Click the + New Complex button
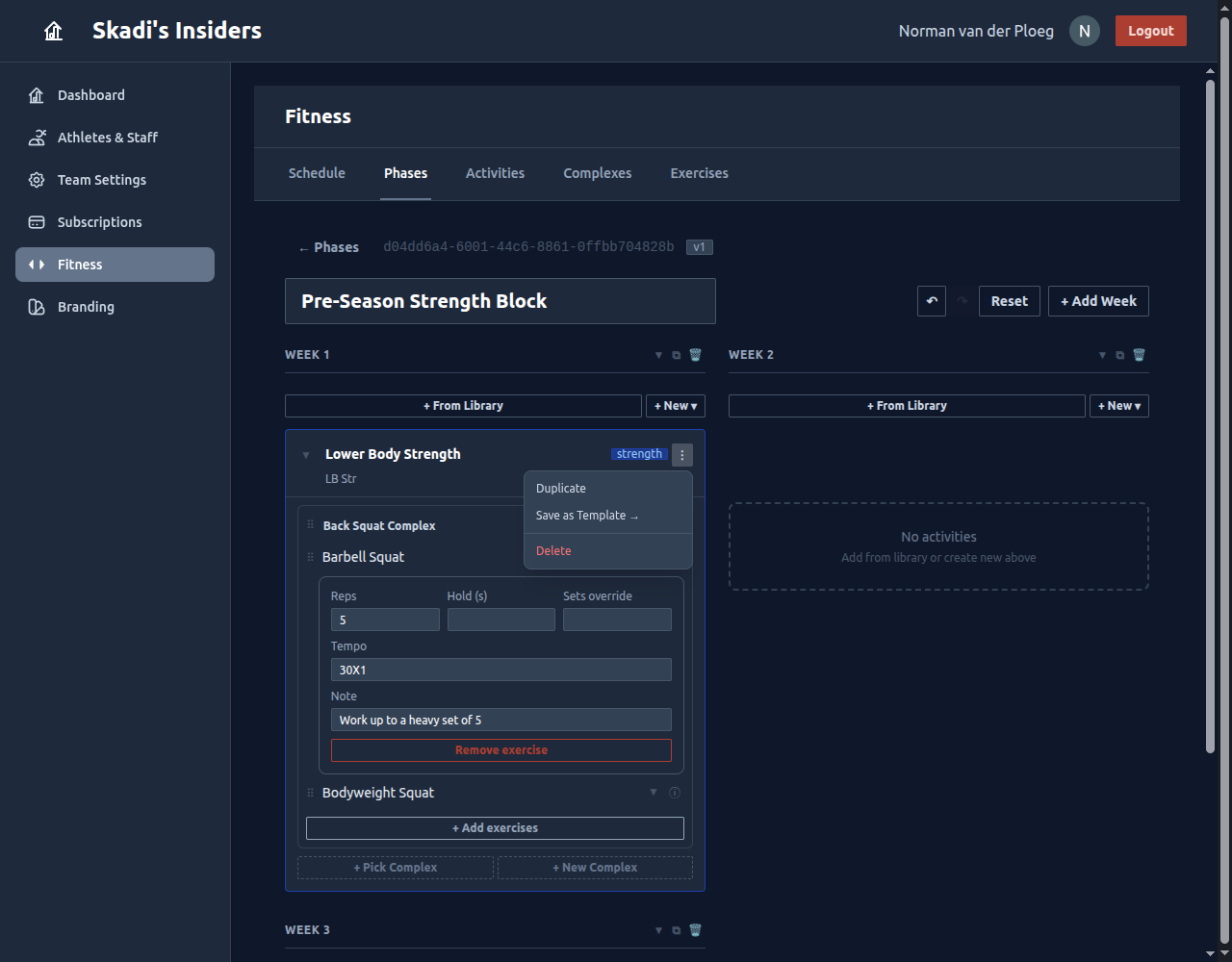The height and width of the screenshot is (962, 1232). [595, 868]
